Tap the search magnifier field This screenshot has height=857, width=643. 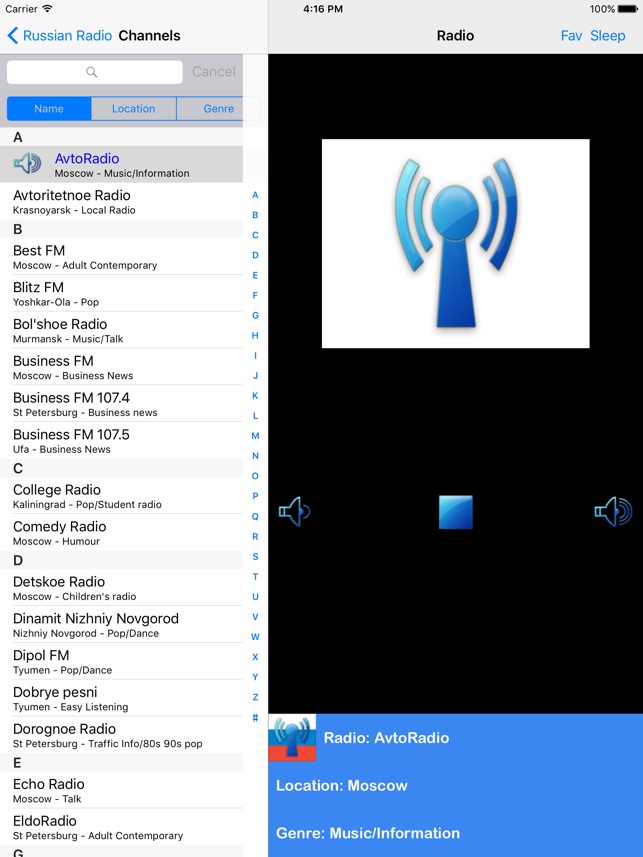point(94,72)
